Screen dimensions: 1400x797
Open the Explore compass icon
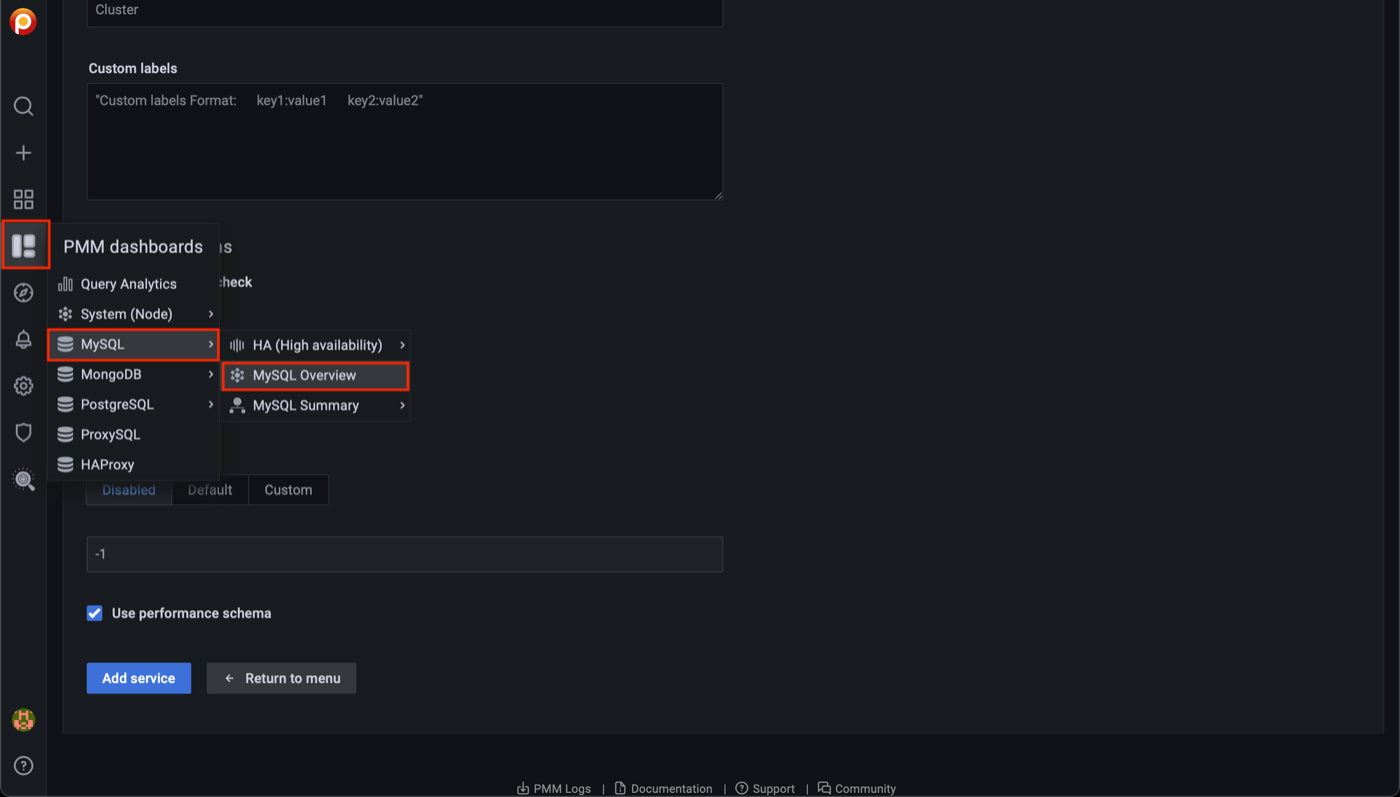click(x=23, y=293)
